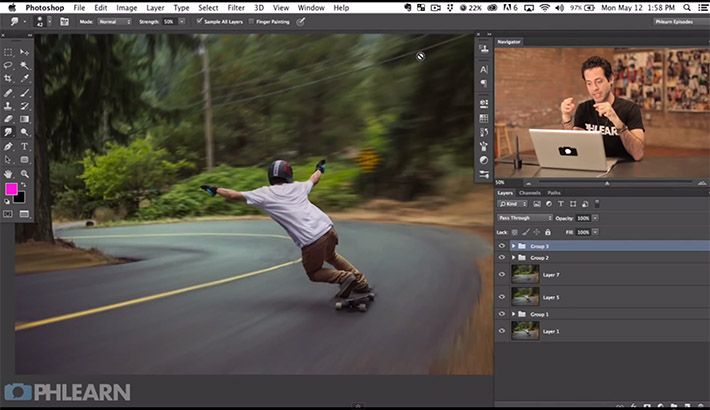Change screen mode from toolbar bottom
Viewport: 710px width, 410px height.
point(24,214)
